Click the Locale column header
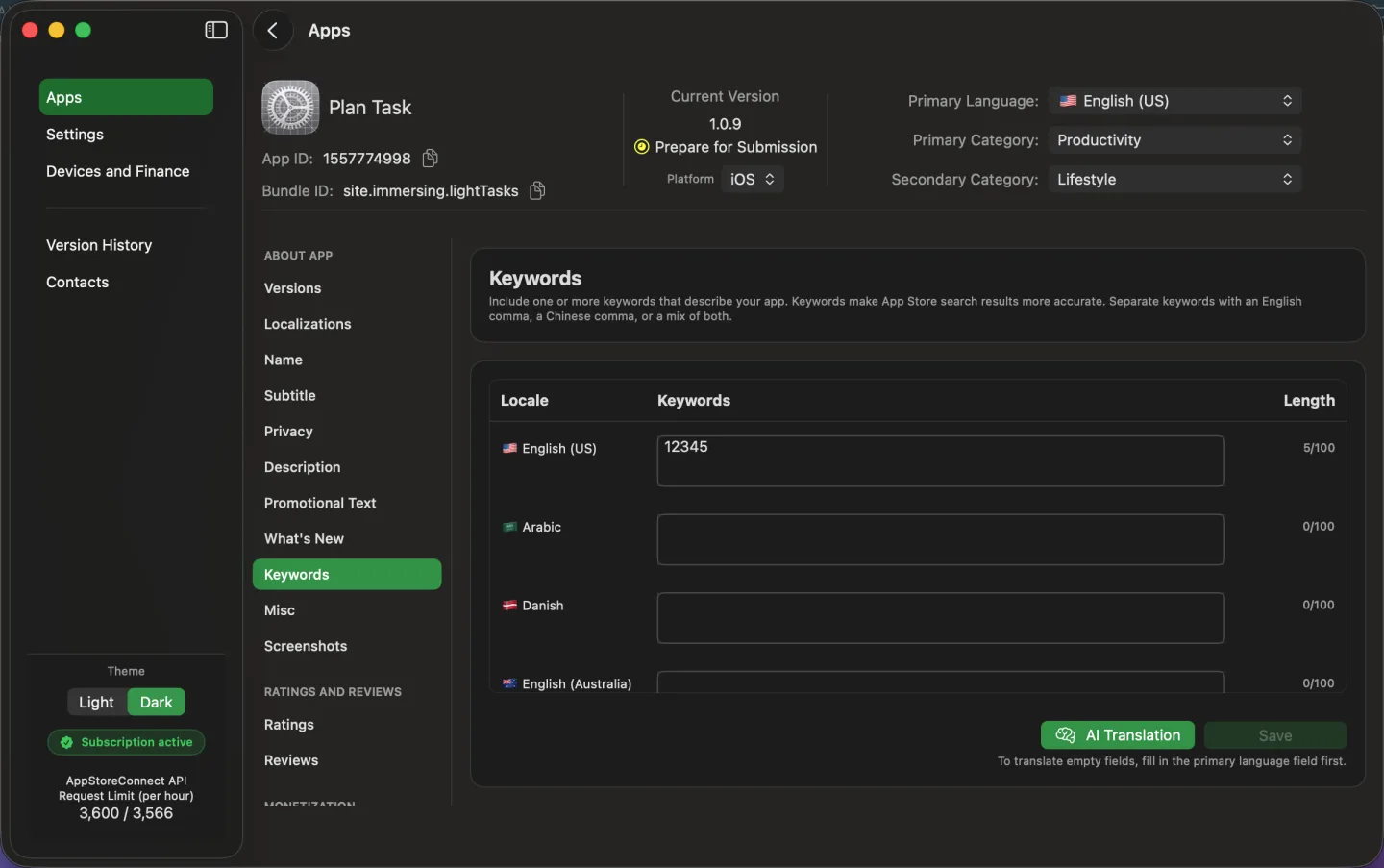This screenshot has width=1384, height=868. (x=525, y=401)
